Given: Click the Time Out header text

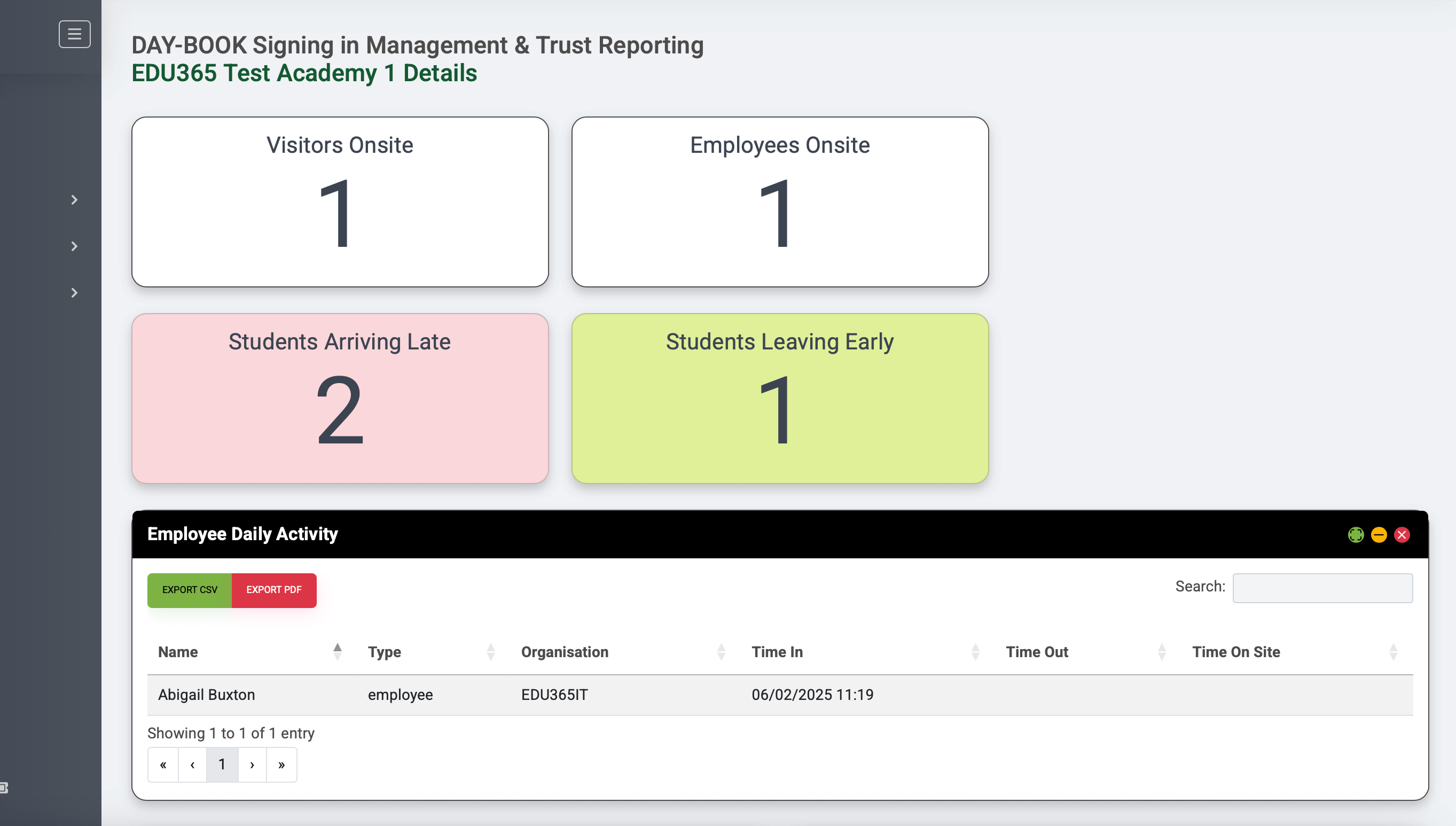Looking at the screenshot, I should [1037, 652].
